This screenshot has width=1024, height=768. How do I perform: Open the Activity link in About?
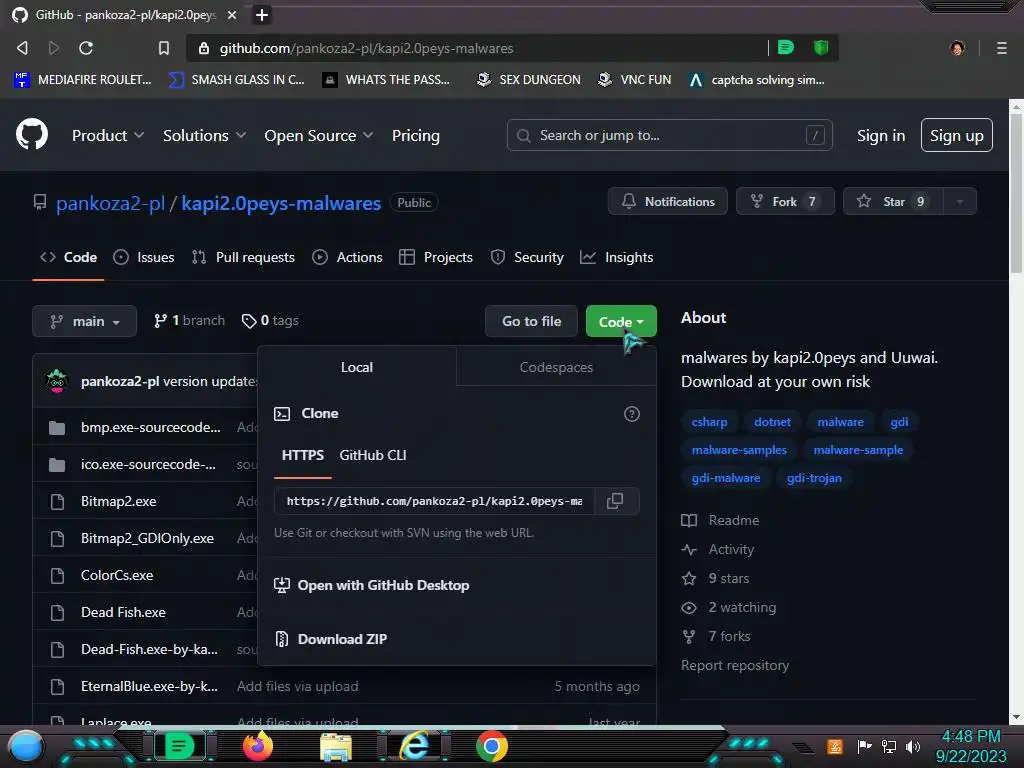(x=718, y=549)
